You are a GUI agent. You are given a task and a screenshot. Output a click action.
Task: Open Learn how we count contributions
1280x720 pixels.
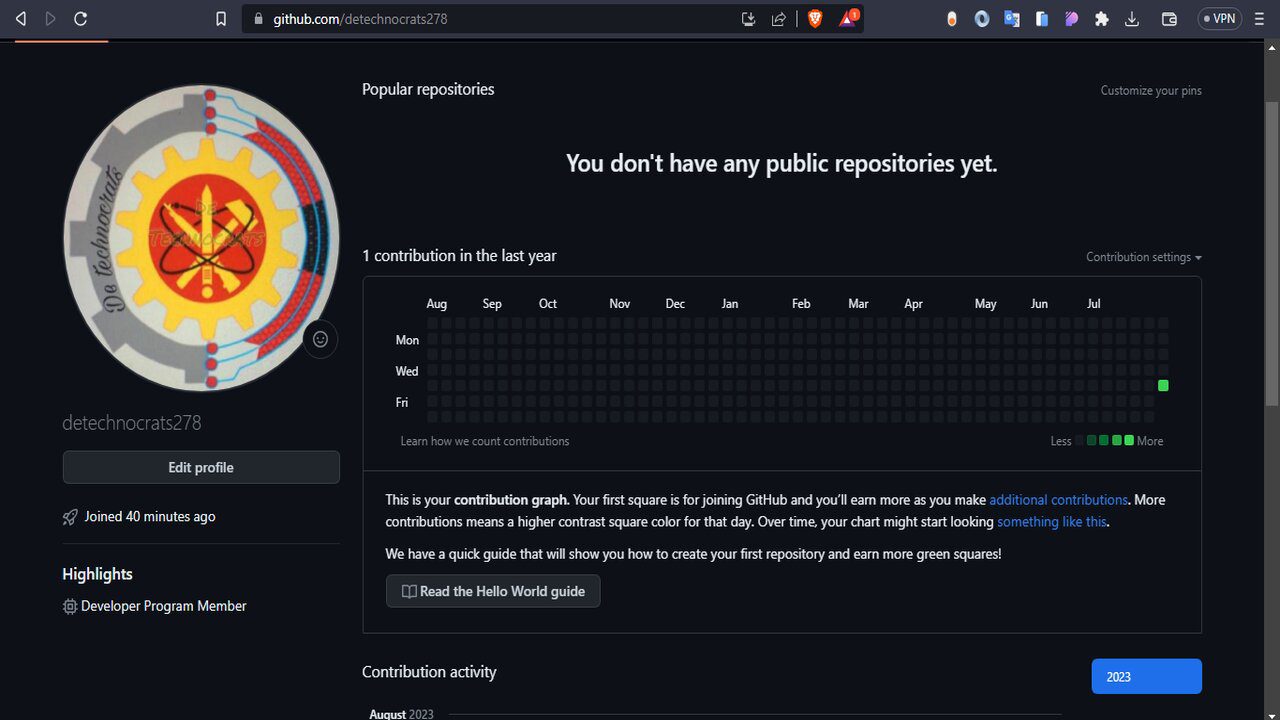pyautogui.click(x=485, y=441)
